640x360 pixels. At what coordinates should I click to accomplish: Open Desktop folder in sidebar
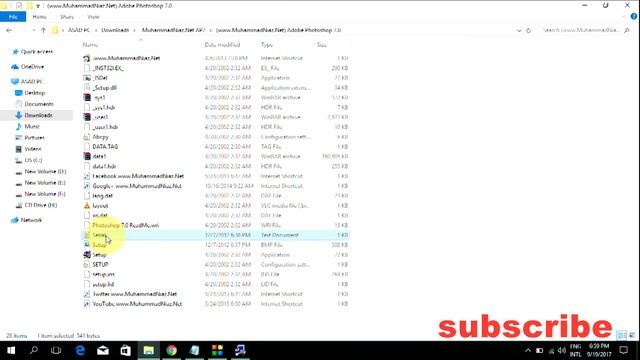(35, 93)
